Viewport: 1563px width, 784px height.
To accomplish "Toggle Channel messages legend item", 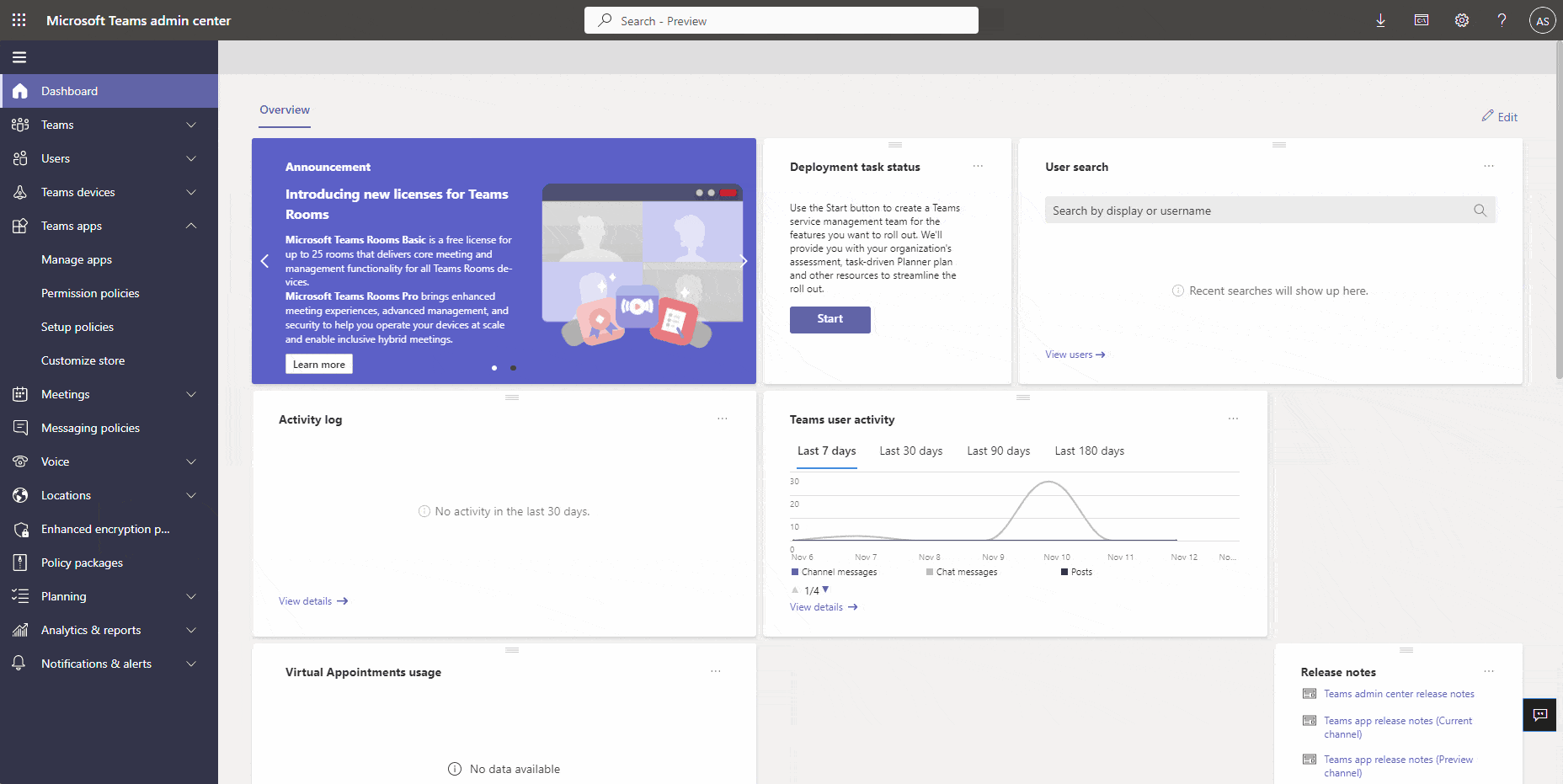I will click(835, 572).
